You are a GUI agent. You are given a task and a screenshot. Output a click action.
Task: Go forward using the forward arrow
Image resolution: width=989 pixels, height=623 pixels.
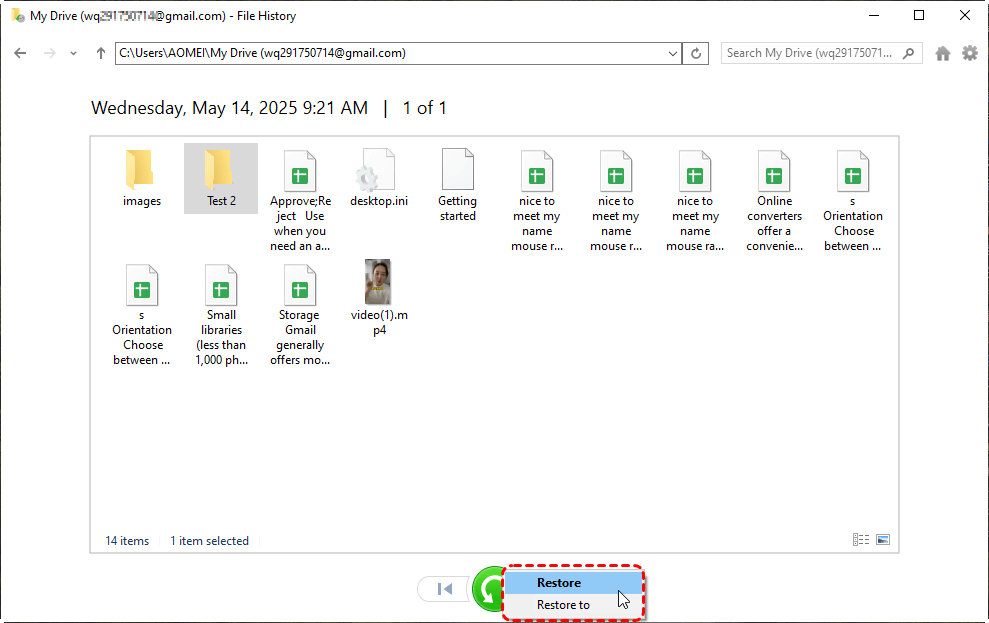[49, 53]
